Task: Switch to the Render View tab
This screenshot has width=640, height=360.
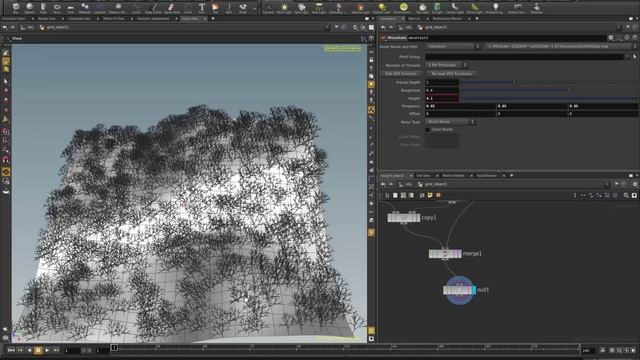Action: (47, 18)
